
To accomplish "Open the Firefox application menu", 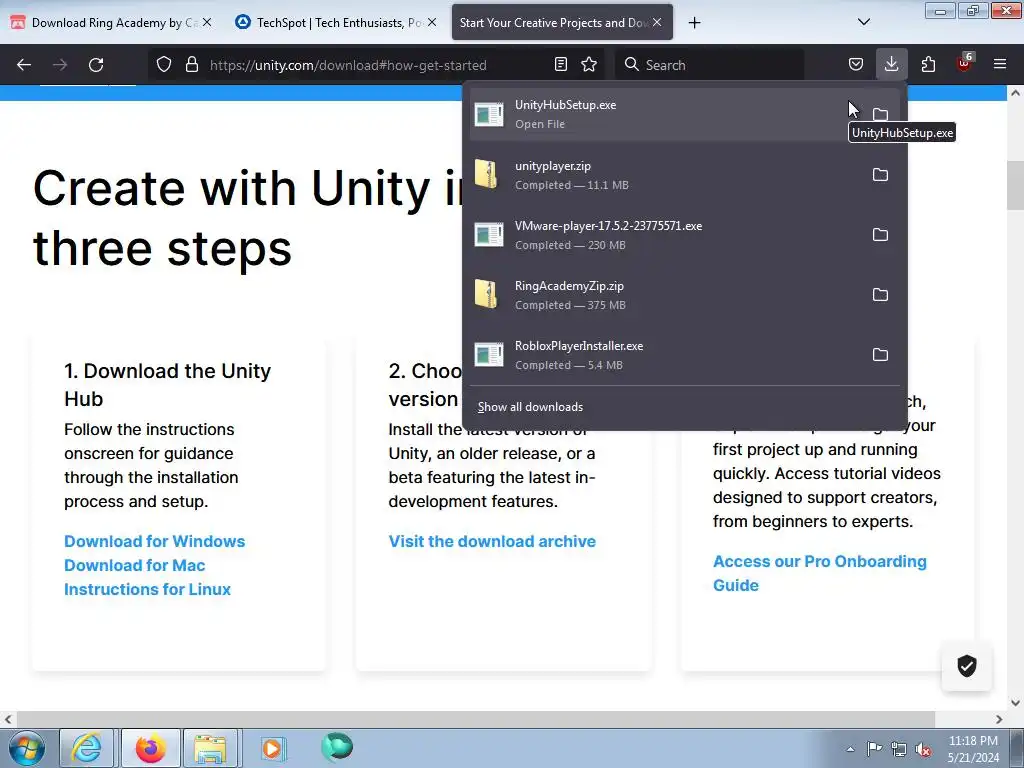I will click(x=1000, y=65).
